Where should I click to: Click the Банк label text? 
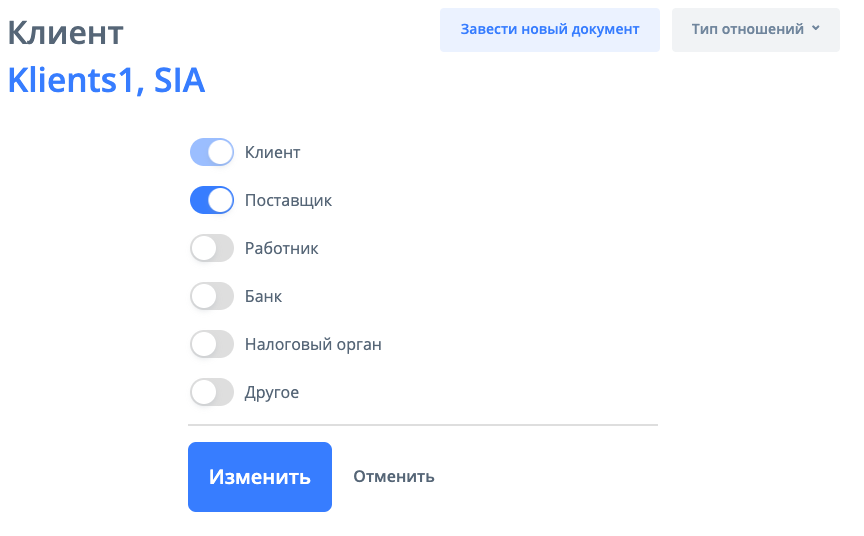click(x=263, y=297)
